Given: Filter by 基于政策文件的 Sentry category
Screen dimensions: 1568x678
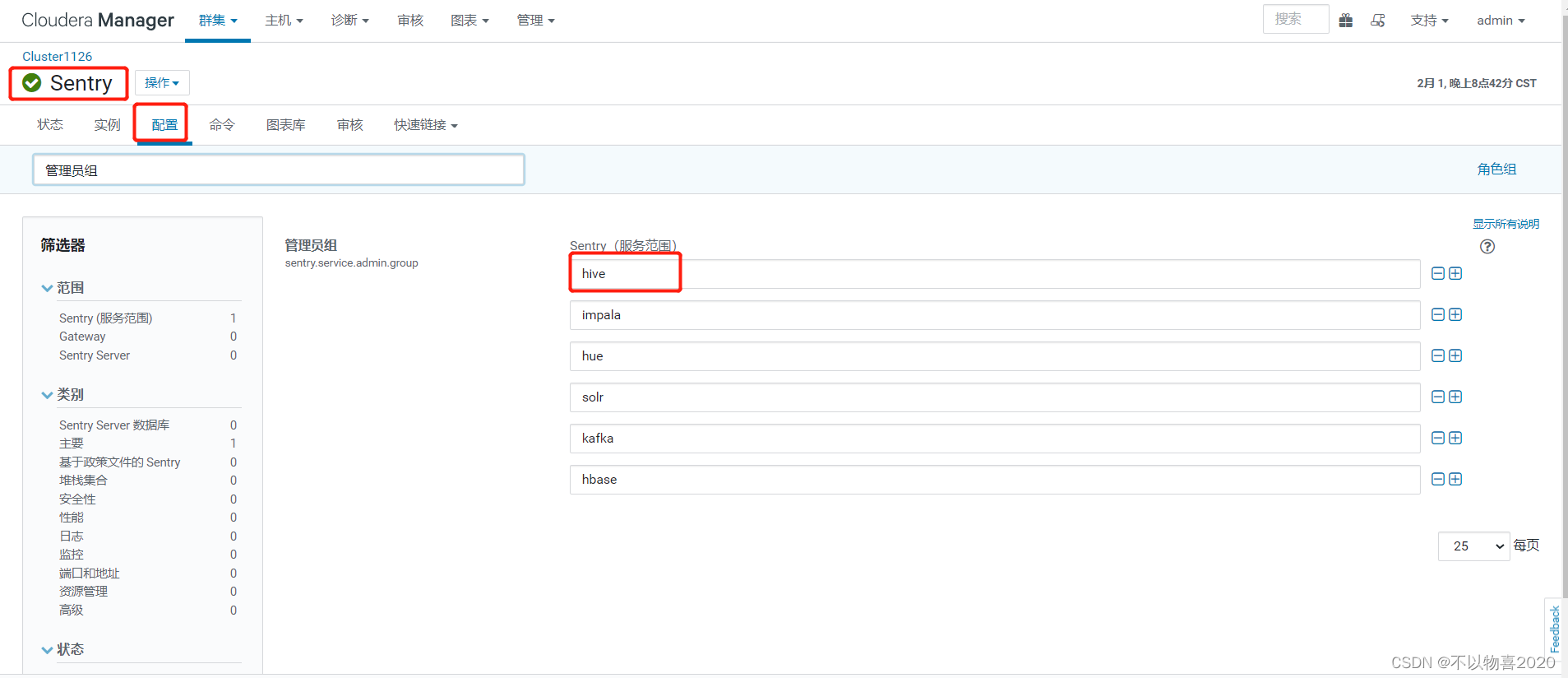Looking at the screenshot, I should (120, 462).
